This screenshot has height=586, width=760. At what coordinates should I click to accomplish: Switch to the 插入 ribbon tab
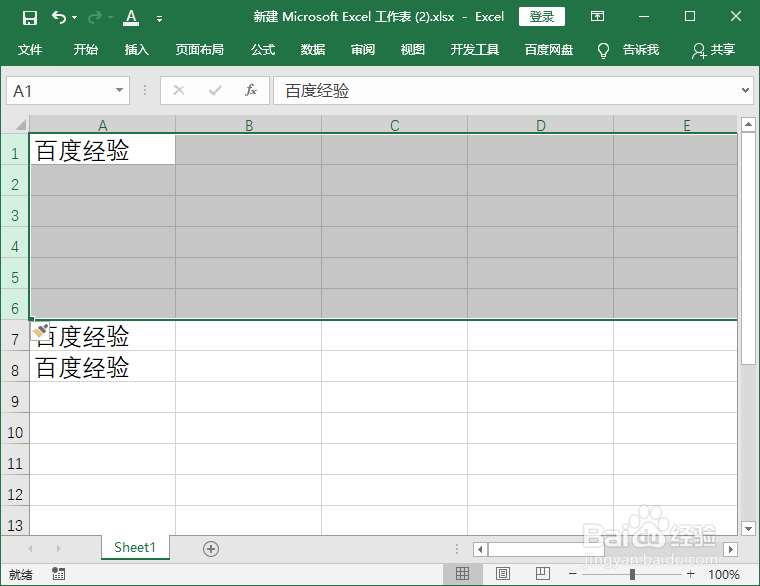tap(136, 49)
